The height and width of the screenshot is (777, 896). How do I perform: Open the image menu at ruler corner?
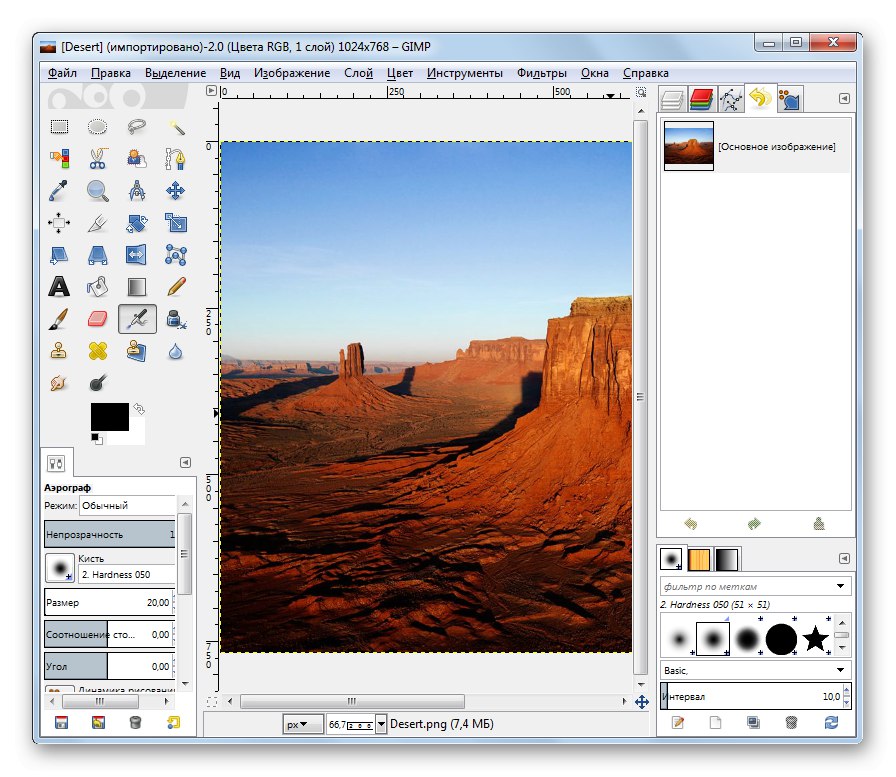pyautogui.click(x=211, y=91)
